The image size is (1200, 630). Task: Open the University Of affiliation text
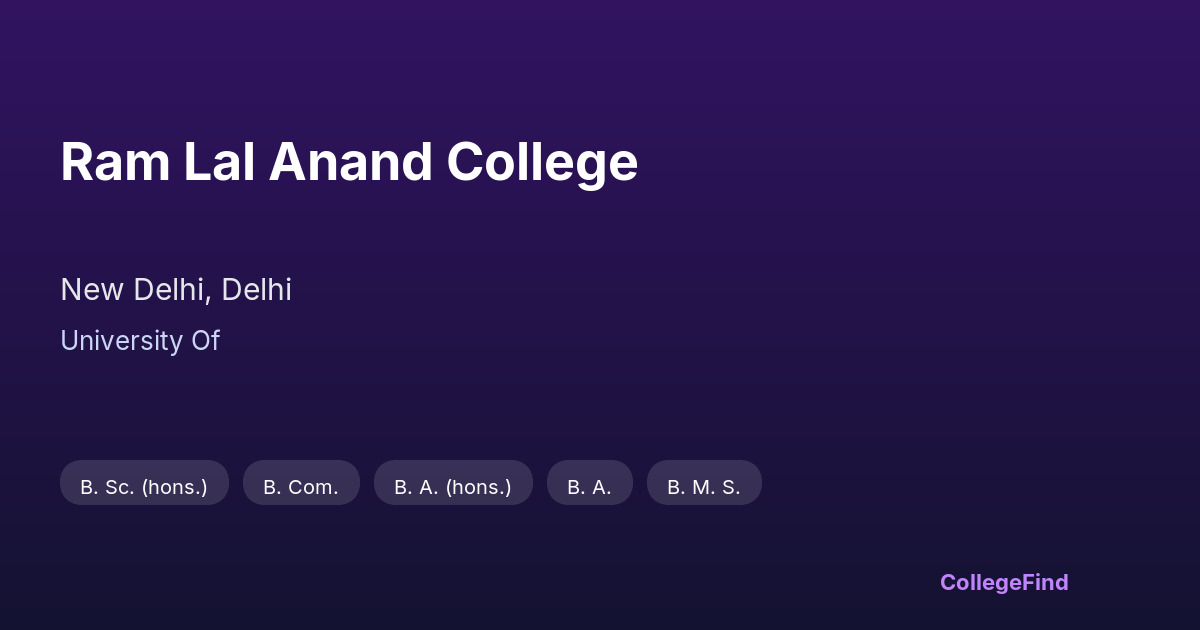coord(140,341)
